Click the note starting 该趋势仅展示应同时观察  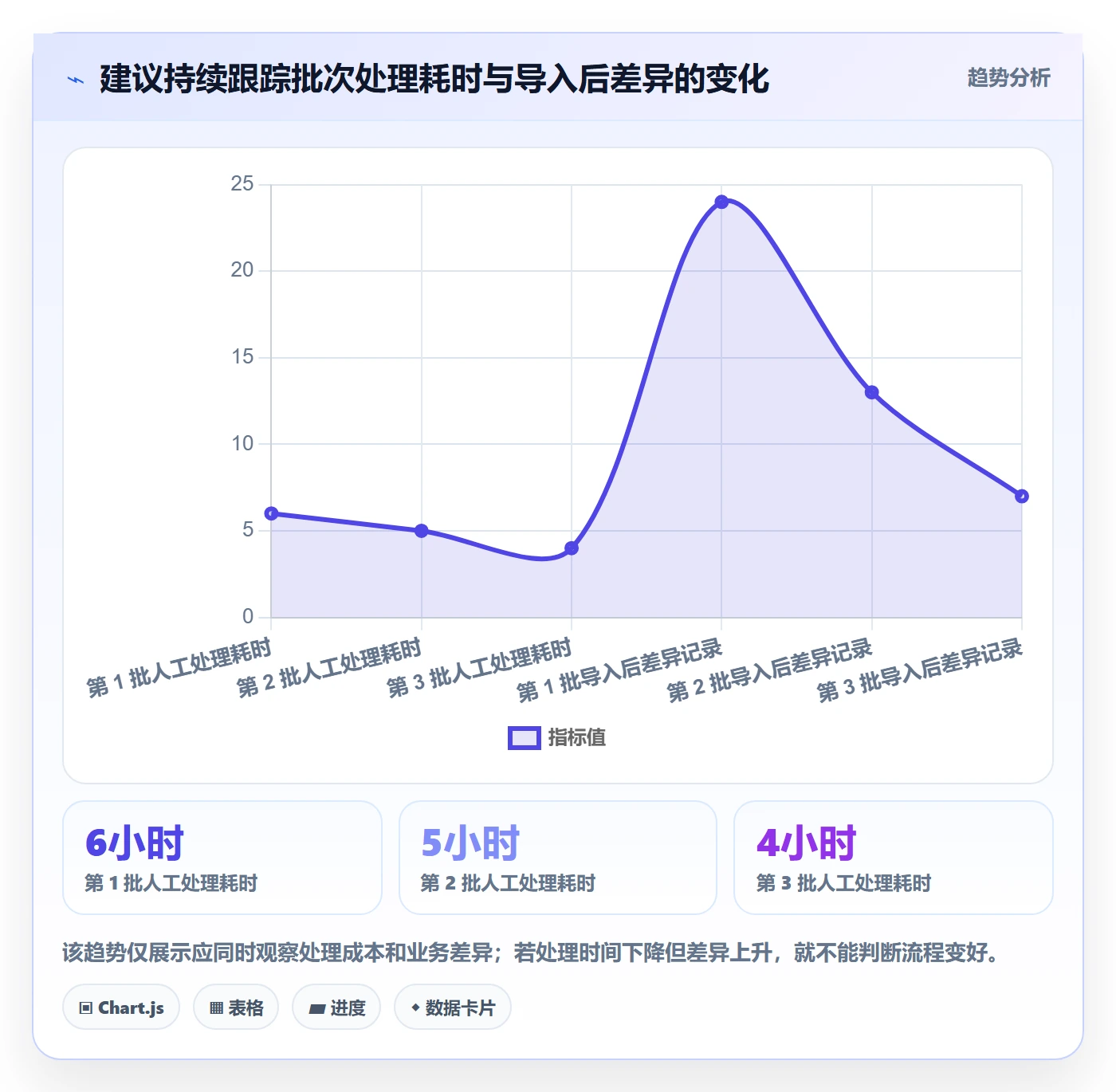531,953
